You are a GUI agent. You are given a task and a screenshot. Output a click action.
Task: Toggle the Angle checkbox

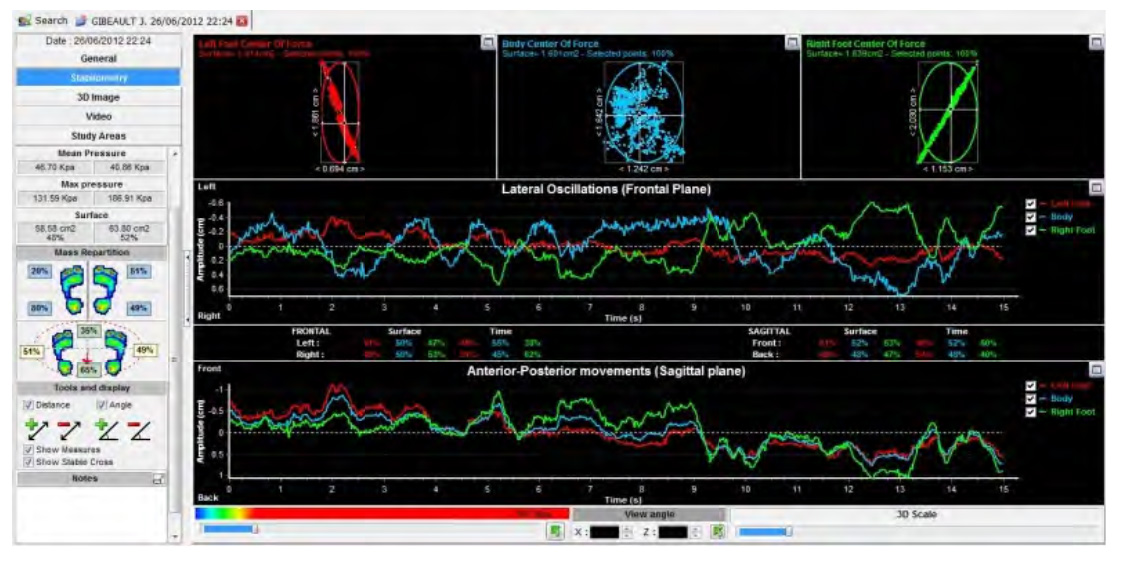102,405
